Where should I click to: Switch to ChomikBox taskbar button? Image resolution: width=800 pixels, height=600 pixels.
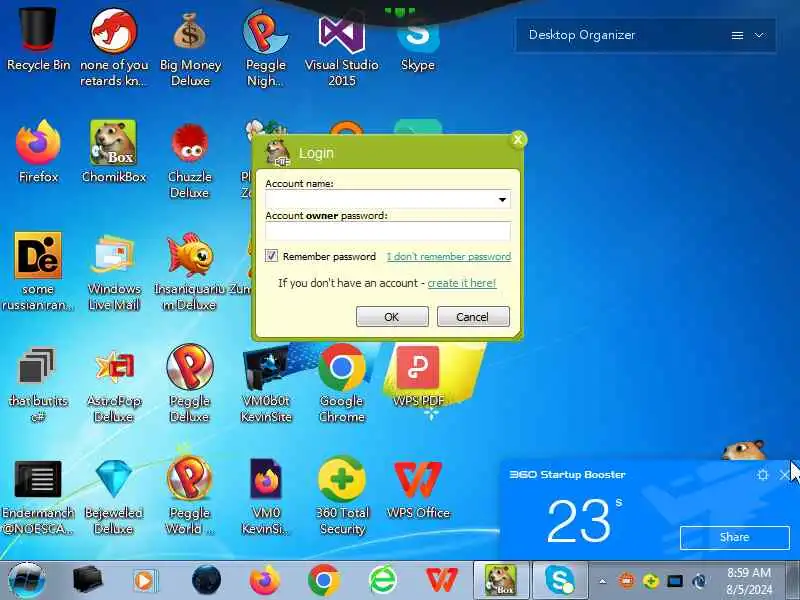point(501,580)
